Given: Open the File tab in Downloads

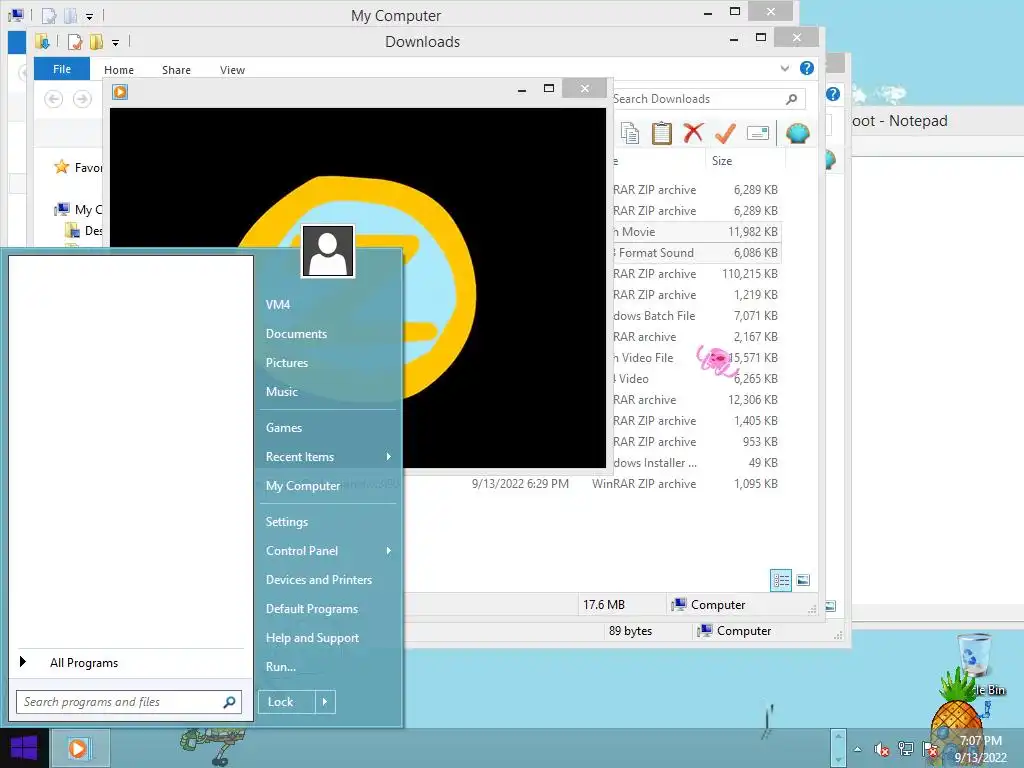Looking at the screenshot, I should pyautogui.click(x=62, y=69).
